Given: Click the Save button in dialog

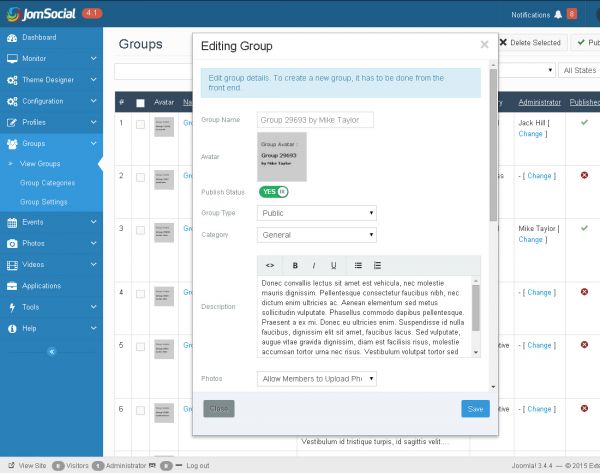Looking at the screenshot, I should pyautogui.click(x=475, y=409).
